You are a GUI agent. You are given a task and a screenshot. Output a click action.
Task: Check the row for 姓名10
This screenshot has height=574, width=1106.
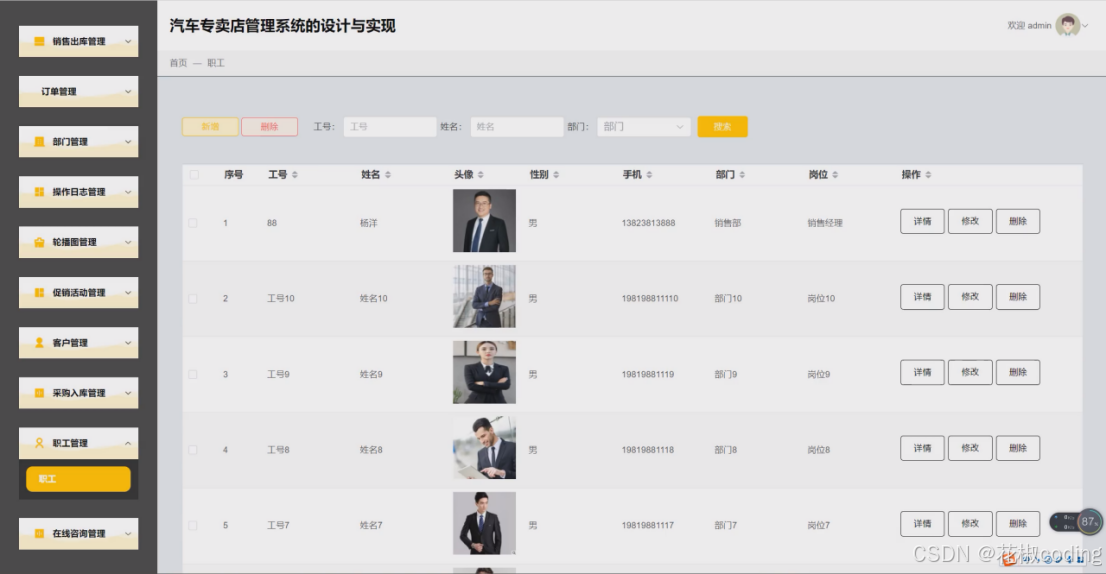tap(193, 298)
